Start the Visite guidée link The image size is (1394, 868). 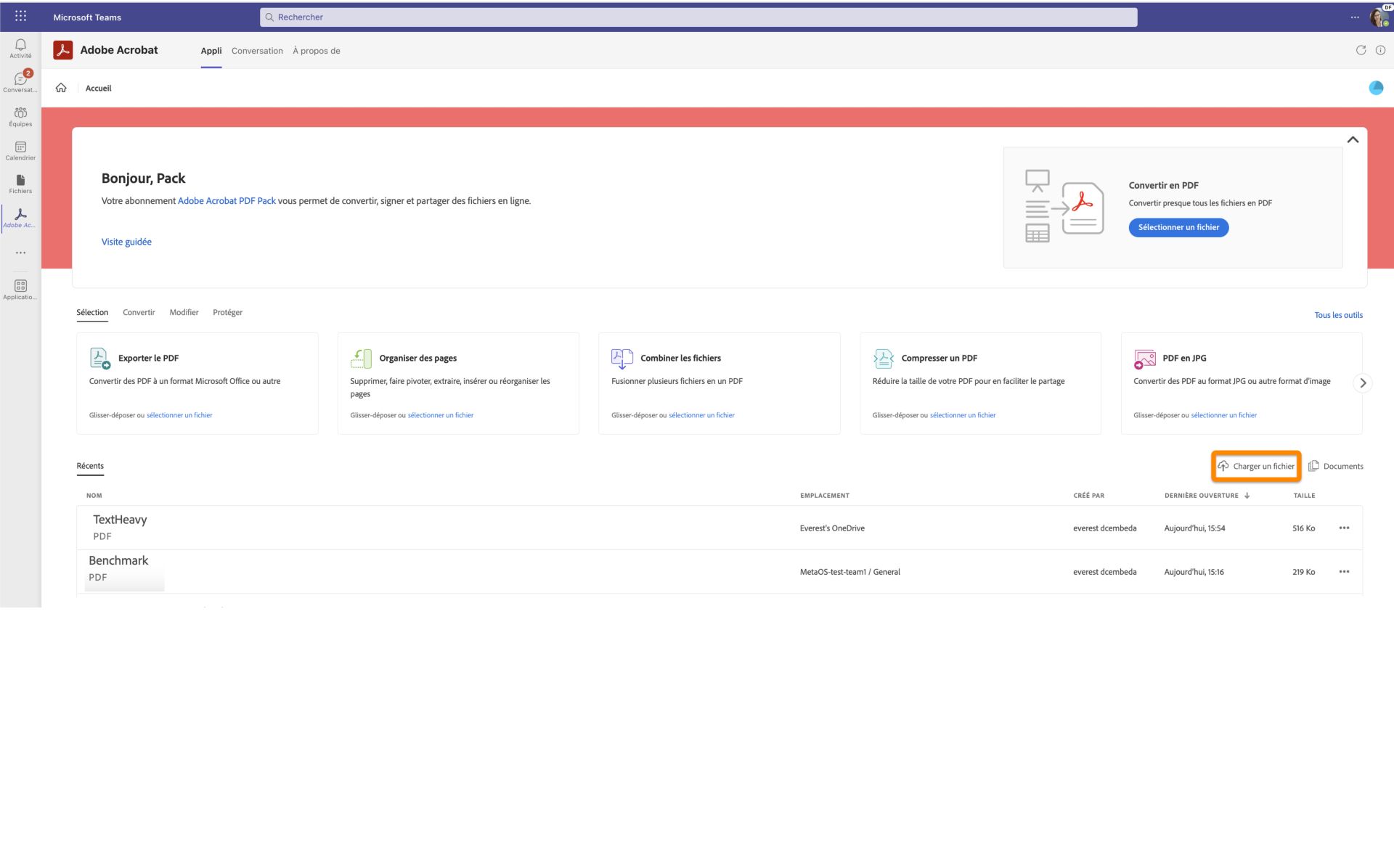pyautogui.click(x=126, y=242)
